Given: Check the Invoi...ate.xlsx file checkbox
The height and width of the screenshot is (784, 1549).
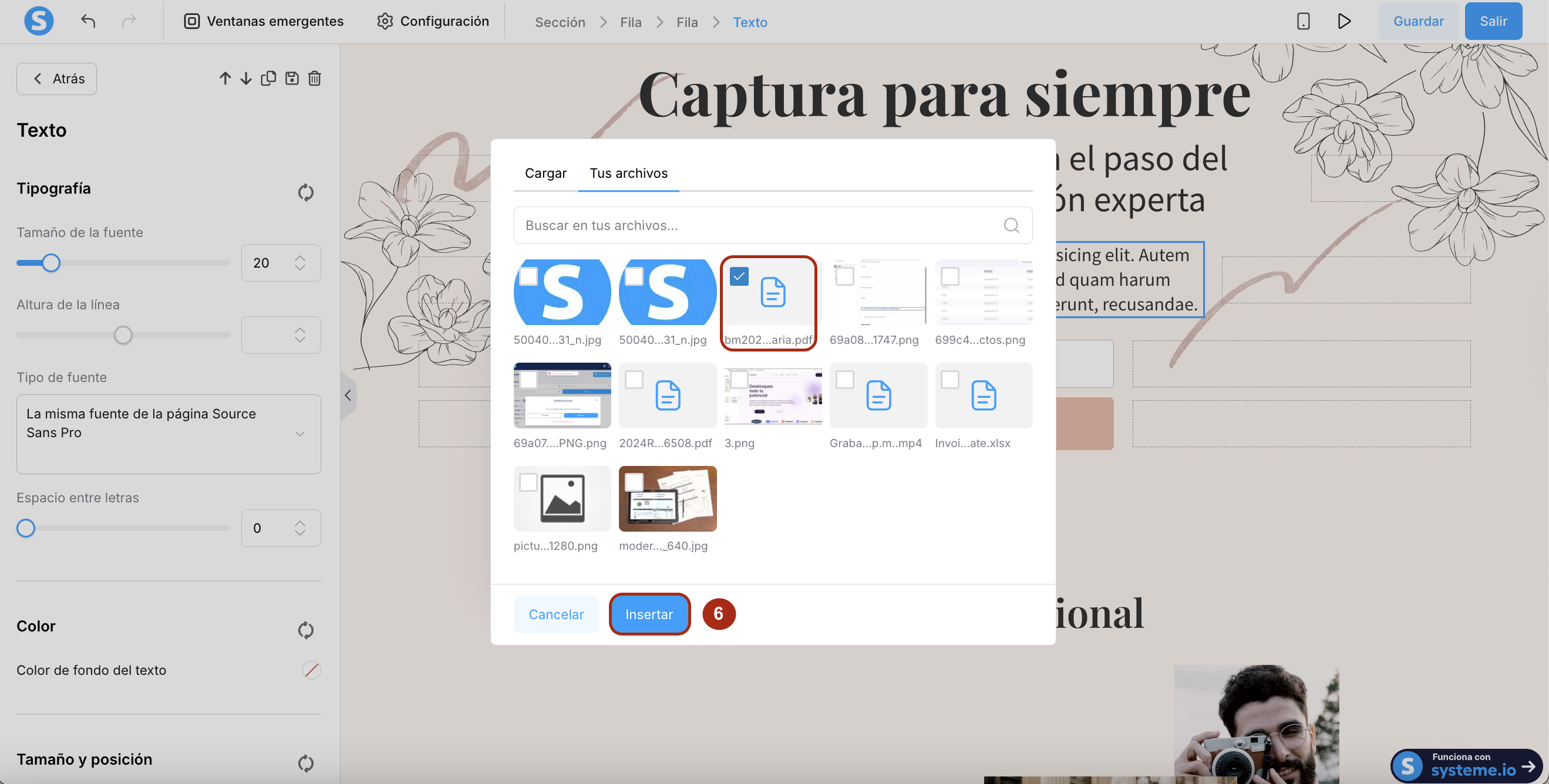Looking at the screenshot, I should (x=950, y=380).
